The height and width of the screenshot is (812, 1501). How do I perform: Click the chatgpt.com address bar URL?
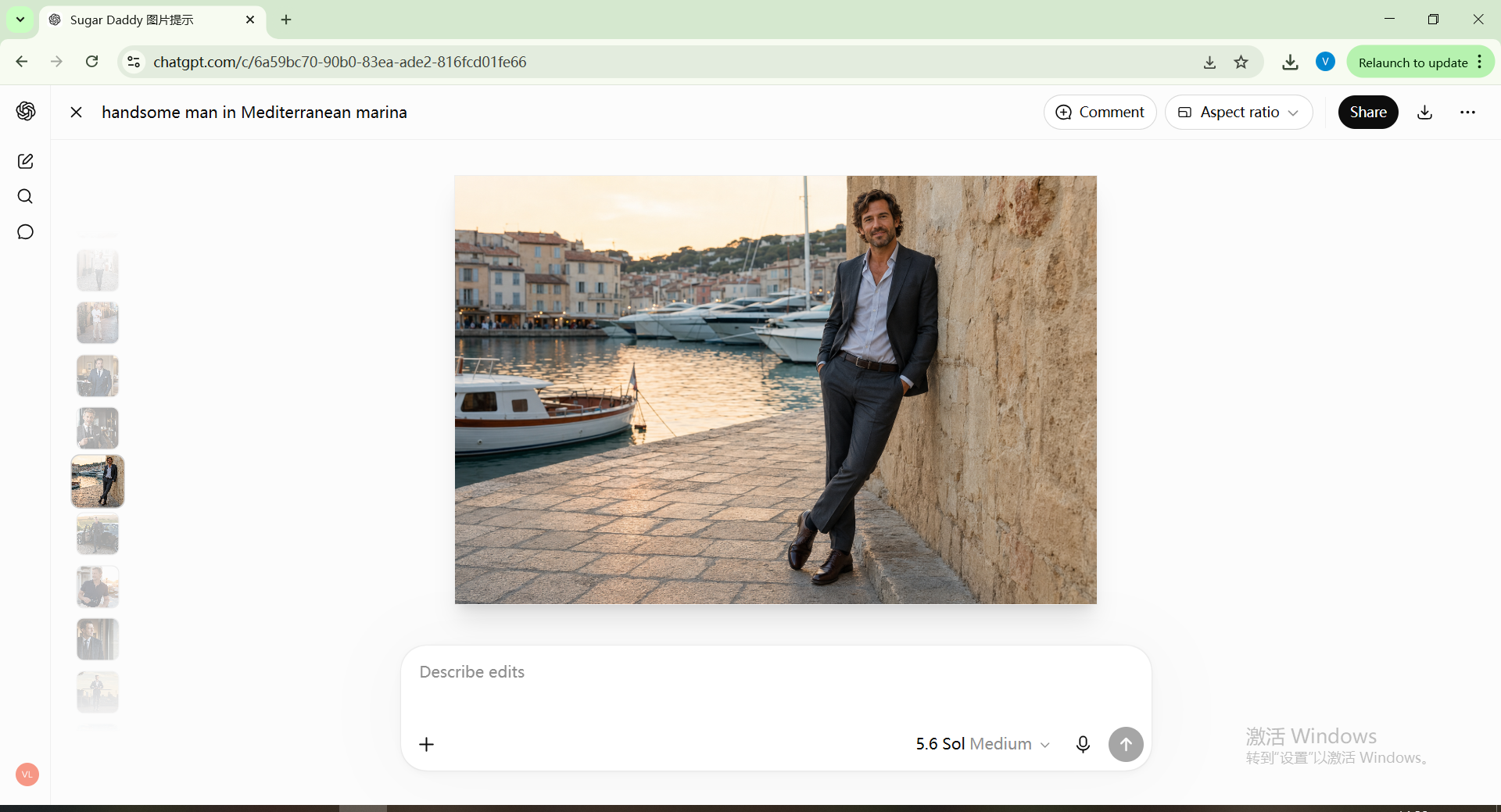(x=340, y=62)
